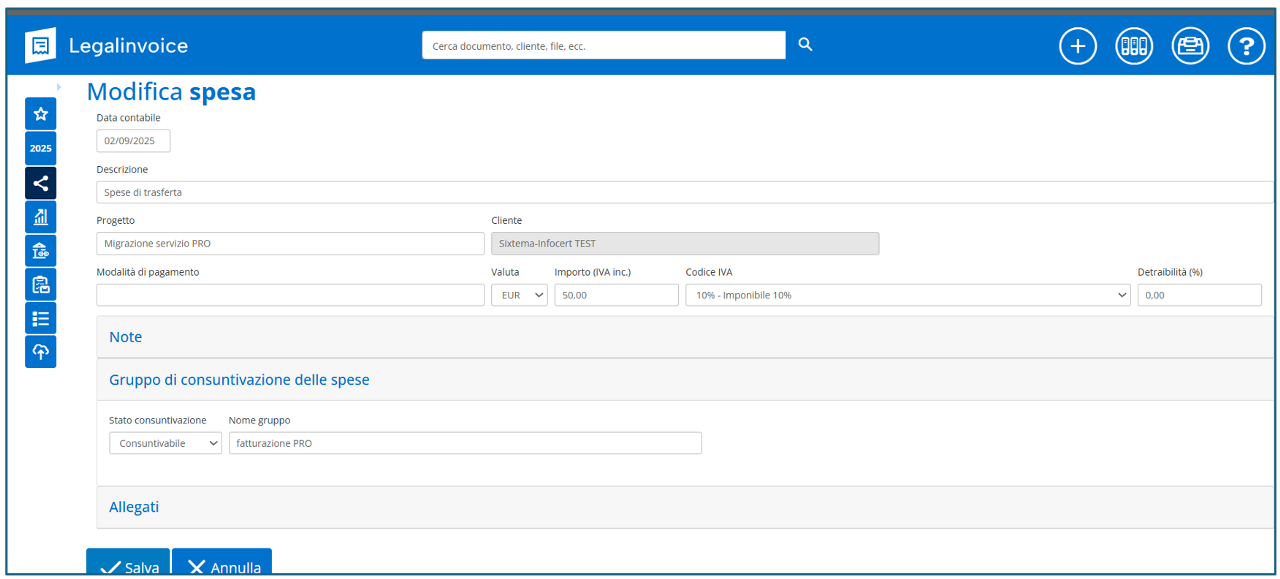The height and width of the screenshot is (579, 1280).
Task: Click the cloud upload sidebar icon
Action: [41, 352]
